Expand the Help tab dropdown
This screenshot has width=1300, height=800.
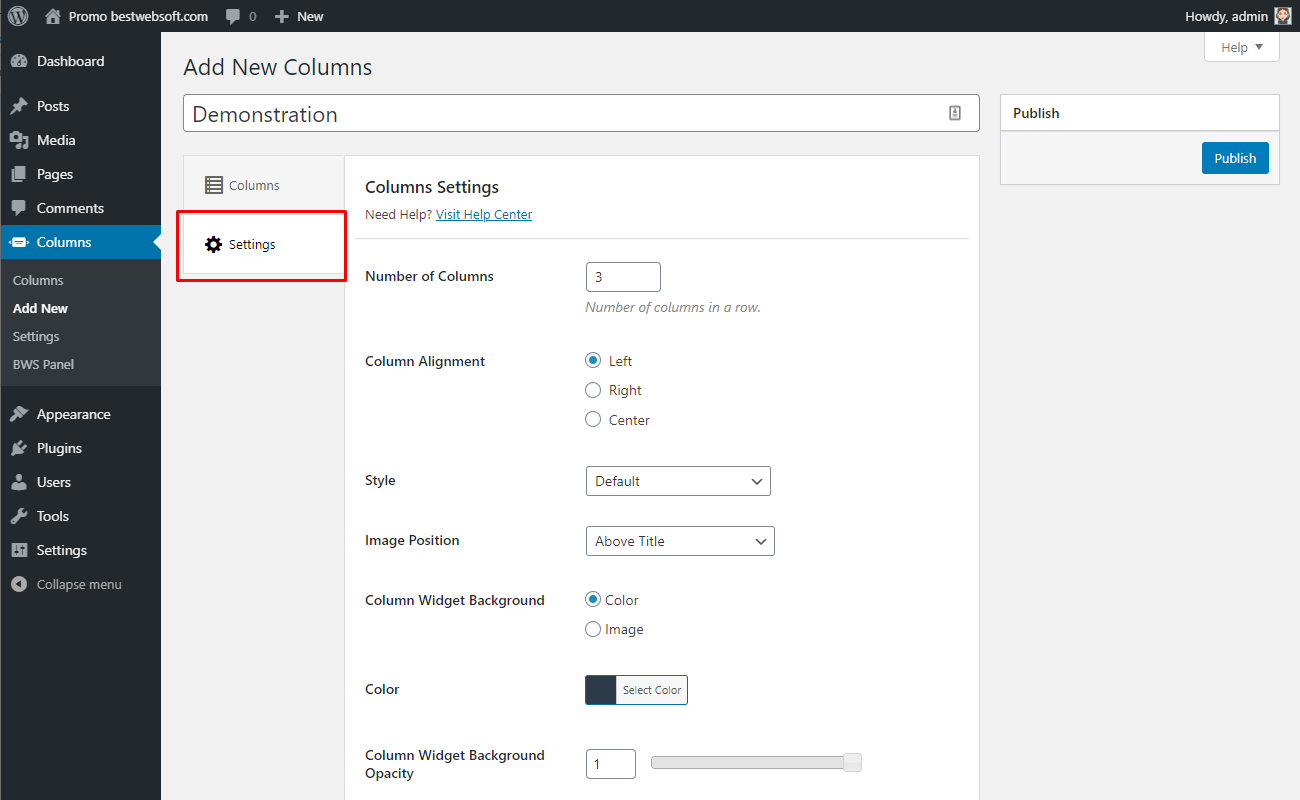point(1242,47)
